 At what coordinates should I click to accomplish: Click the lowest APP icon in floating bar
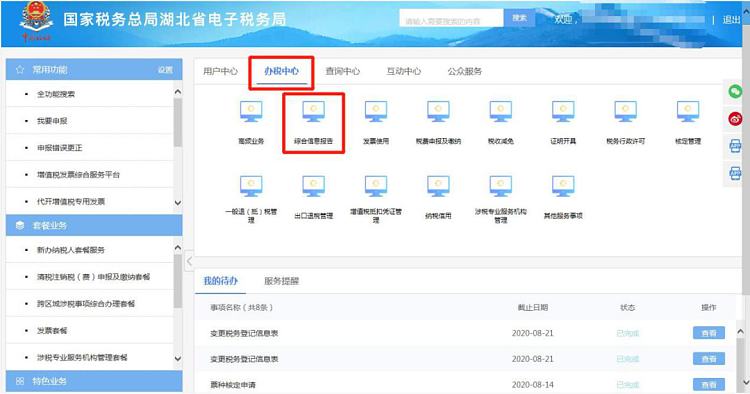[x=735, y=173]
